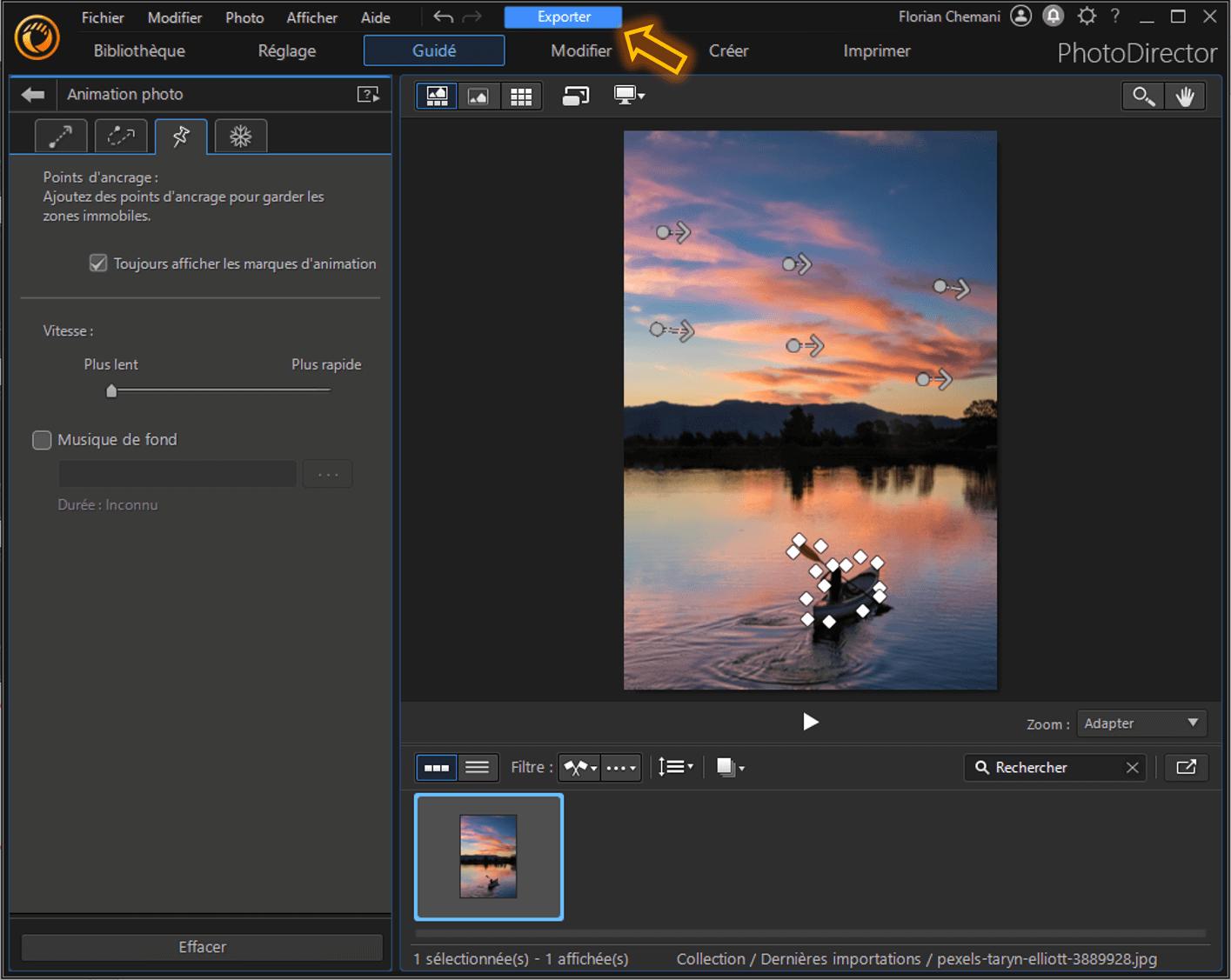Open the freeze snowflake tool tab
Viewport: 1231px width, 980px height.
[x=240, y=137]
